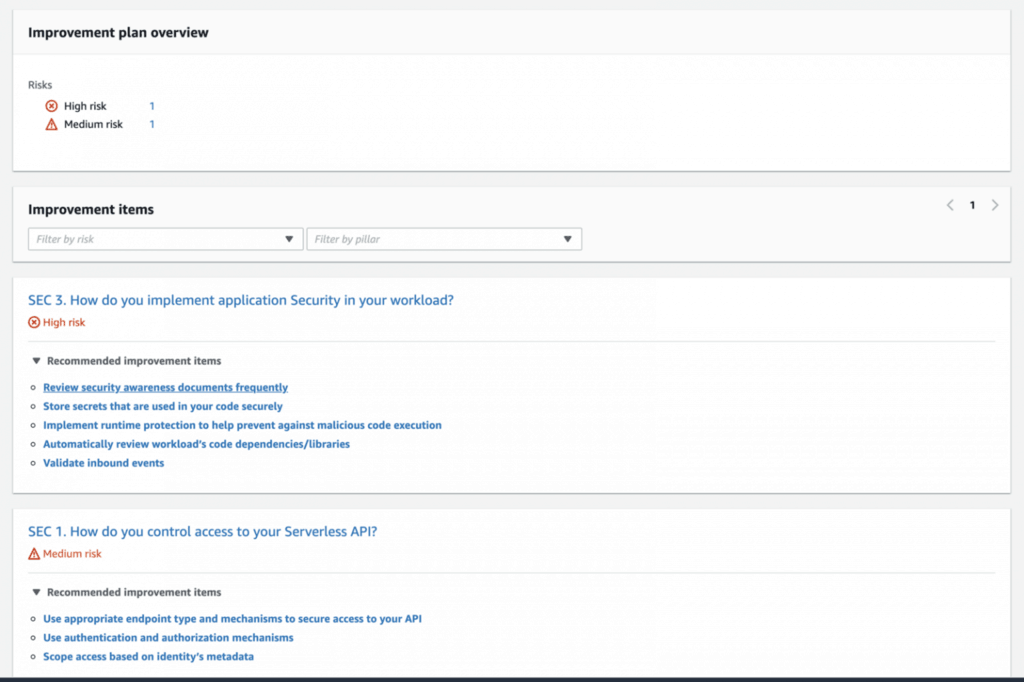Open the Filter by pillar dropdown
The width and height of the screenshot is (1024, 682).
(442, 239)
